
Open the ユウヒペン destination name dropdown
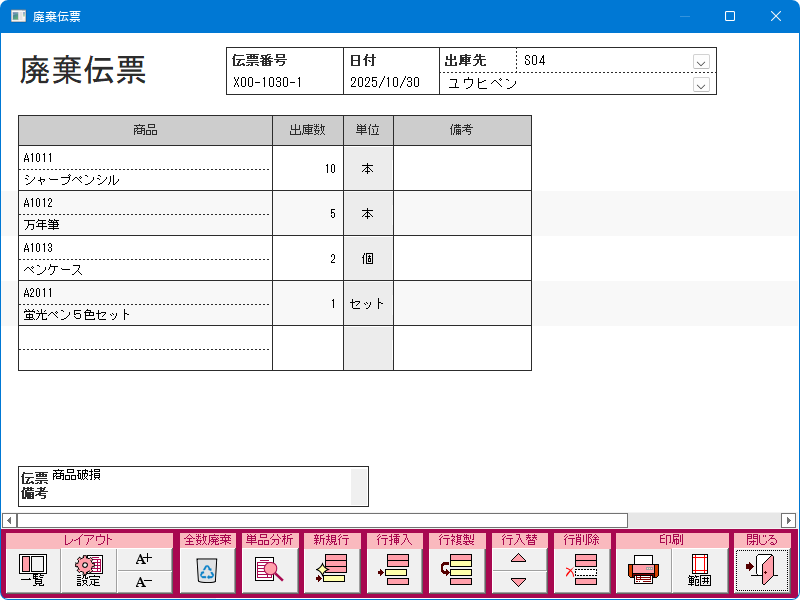coord(701,85)
